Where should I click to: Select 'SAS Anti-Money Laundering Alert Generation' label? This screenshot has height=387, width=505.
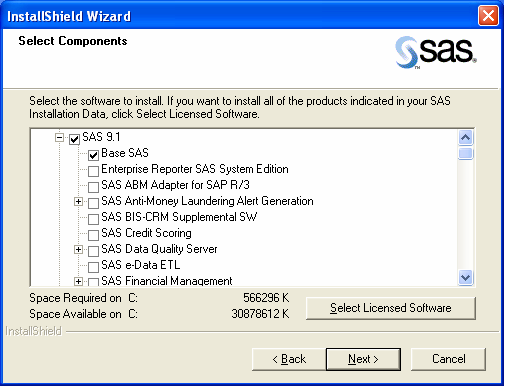click(x=207, y=201)
